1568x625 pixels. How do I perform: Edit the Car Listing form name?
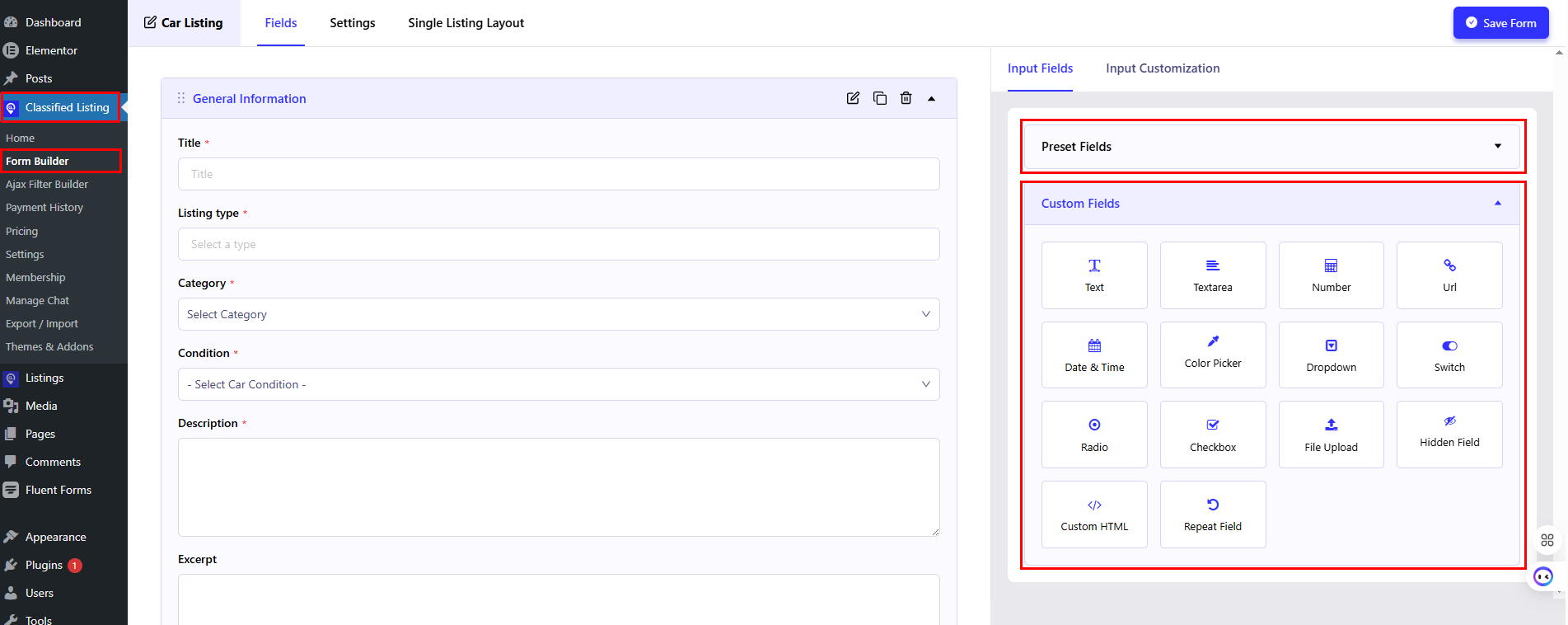[x=184, y=23]
